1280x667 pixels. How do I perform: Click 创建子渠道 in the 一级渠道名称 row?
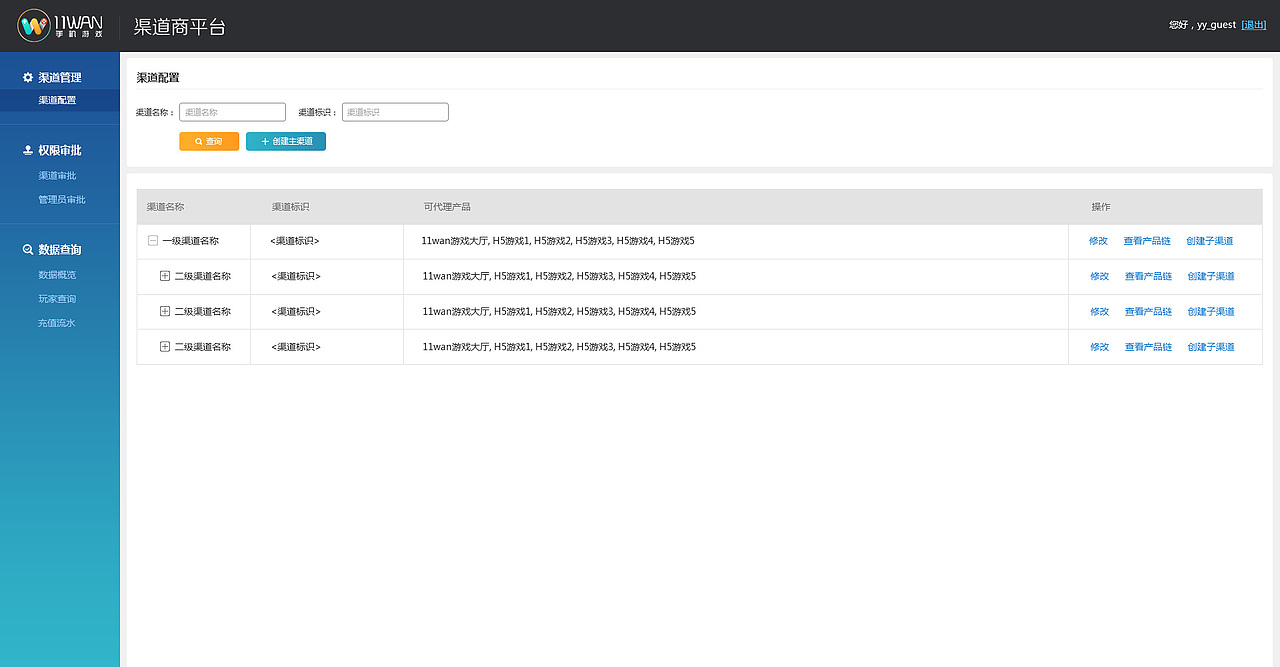(1210, 241)
